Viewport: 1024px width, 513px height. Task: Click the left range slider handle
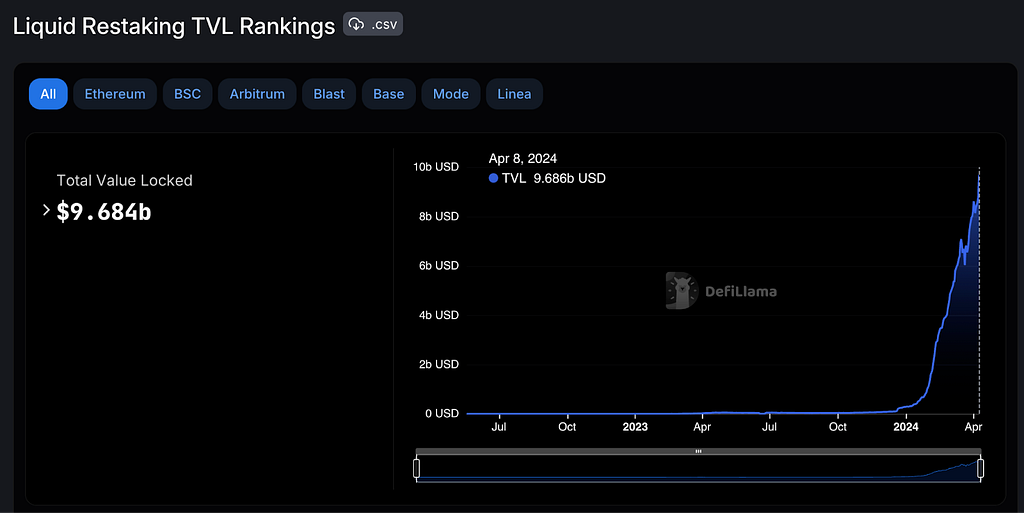tap(417, 468)
